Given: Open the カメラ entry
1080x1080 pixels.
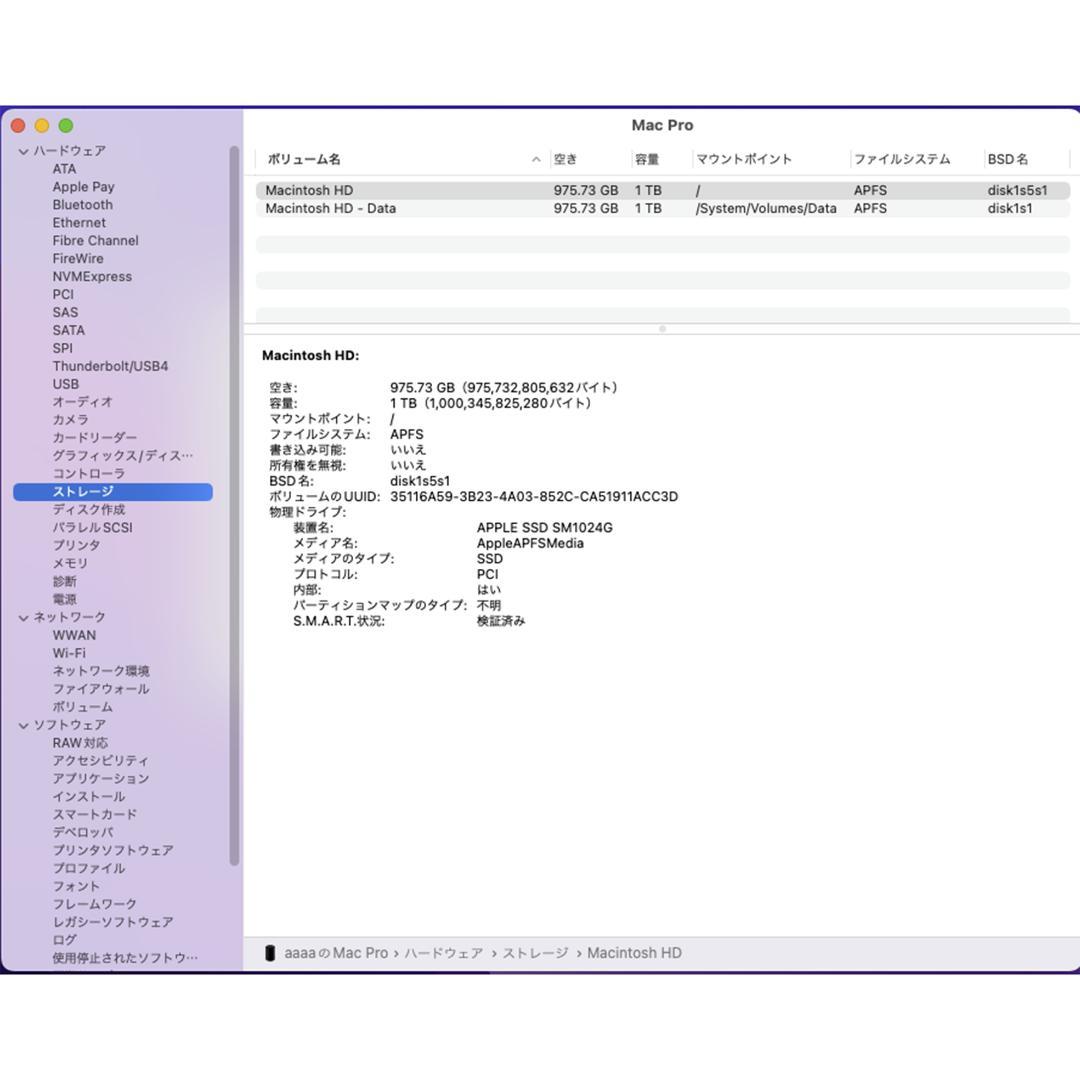Looking at the screenshot, I should (70, 419).
